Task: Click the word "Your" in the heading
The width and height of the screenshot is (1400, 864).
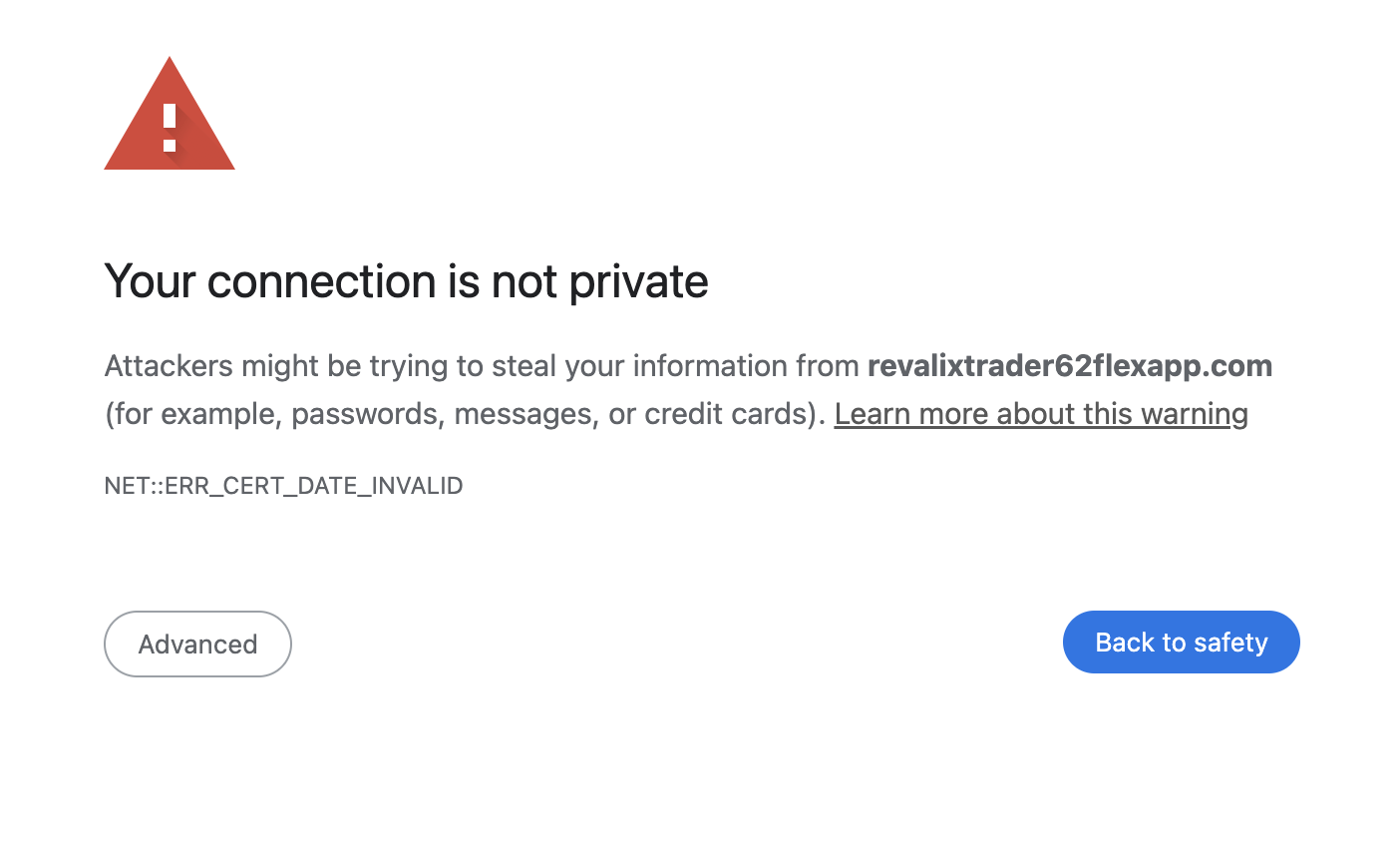Action: click(149, 282)
